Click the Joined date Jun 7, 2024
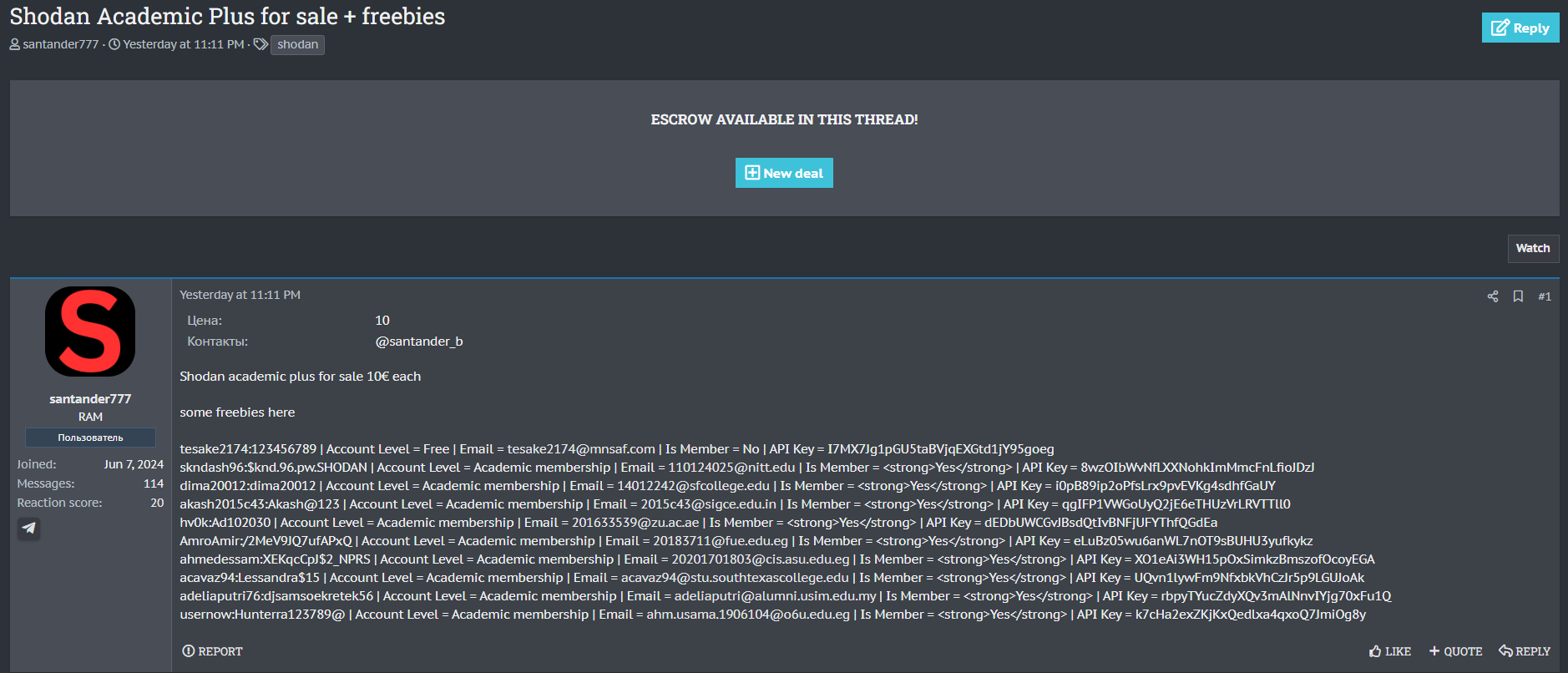 134,464
